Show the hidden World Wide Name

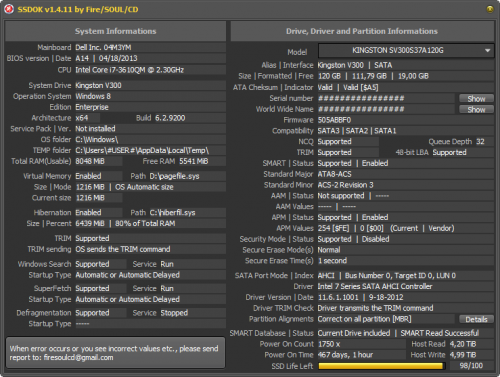point(476,110)
